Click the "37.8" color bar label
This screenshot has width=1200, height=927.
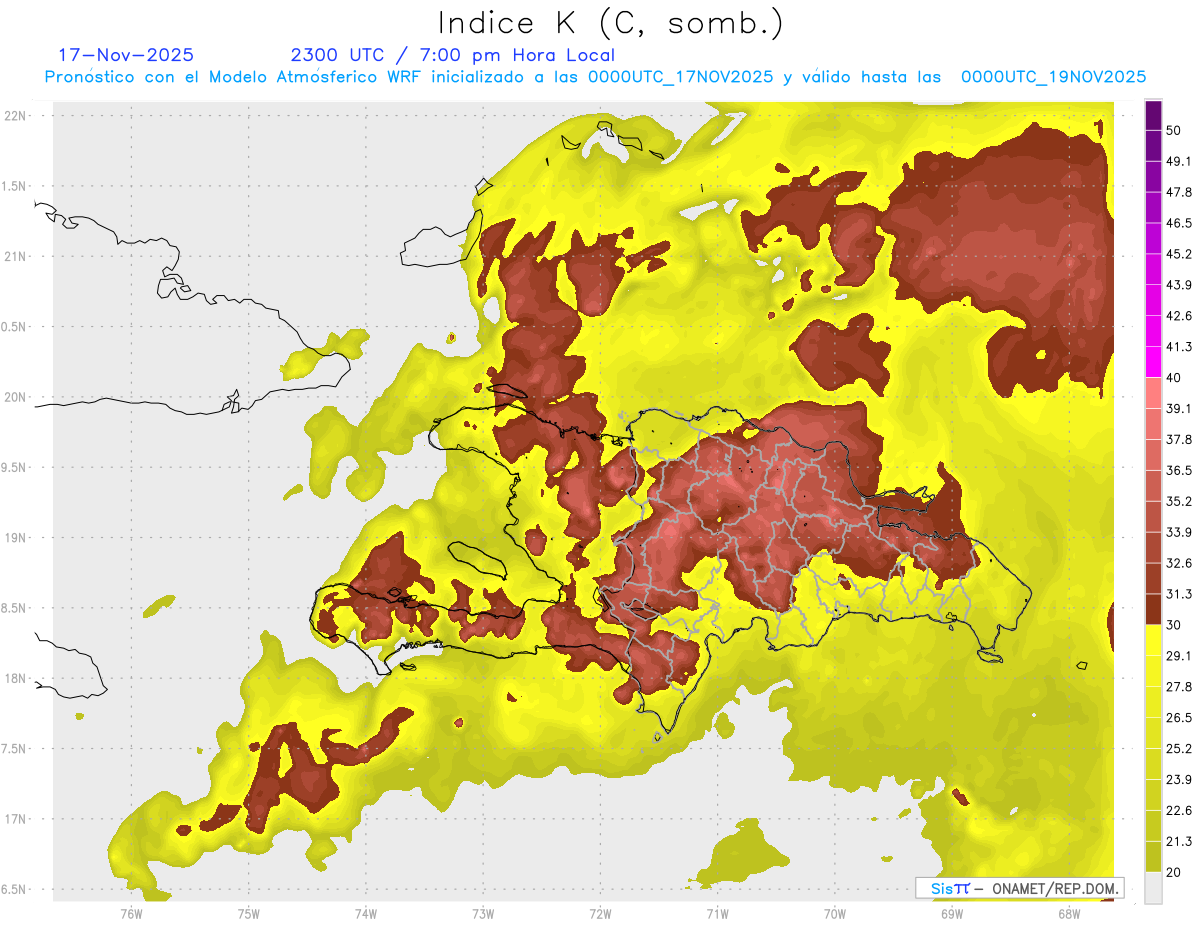1179,440
